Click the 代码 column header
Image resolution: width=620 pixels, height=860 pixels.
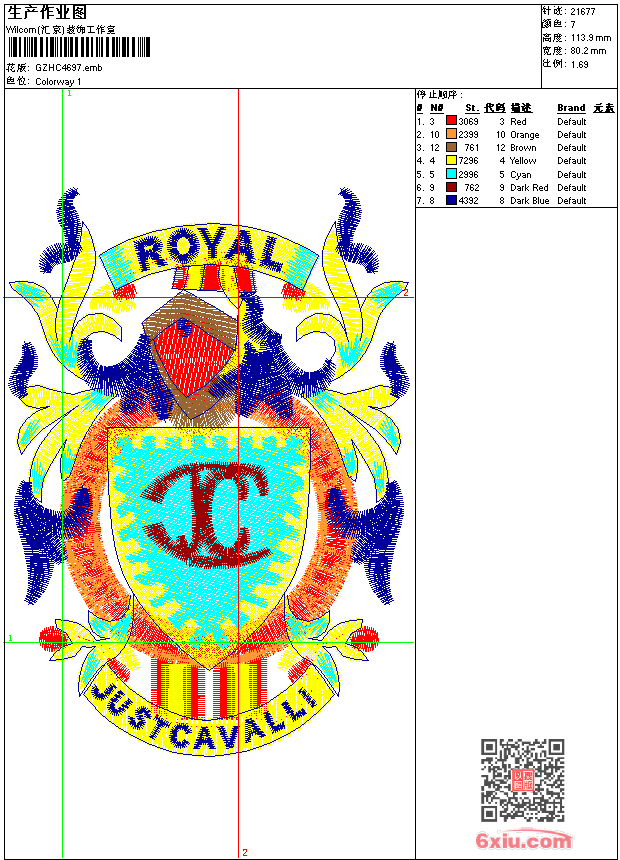pos(494,108)
